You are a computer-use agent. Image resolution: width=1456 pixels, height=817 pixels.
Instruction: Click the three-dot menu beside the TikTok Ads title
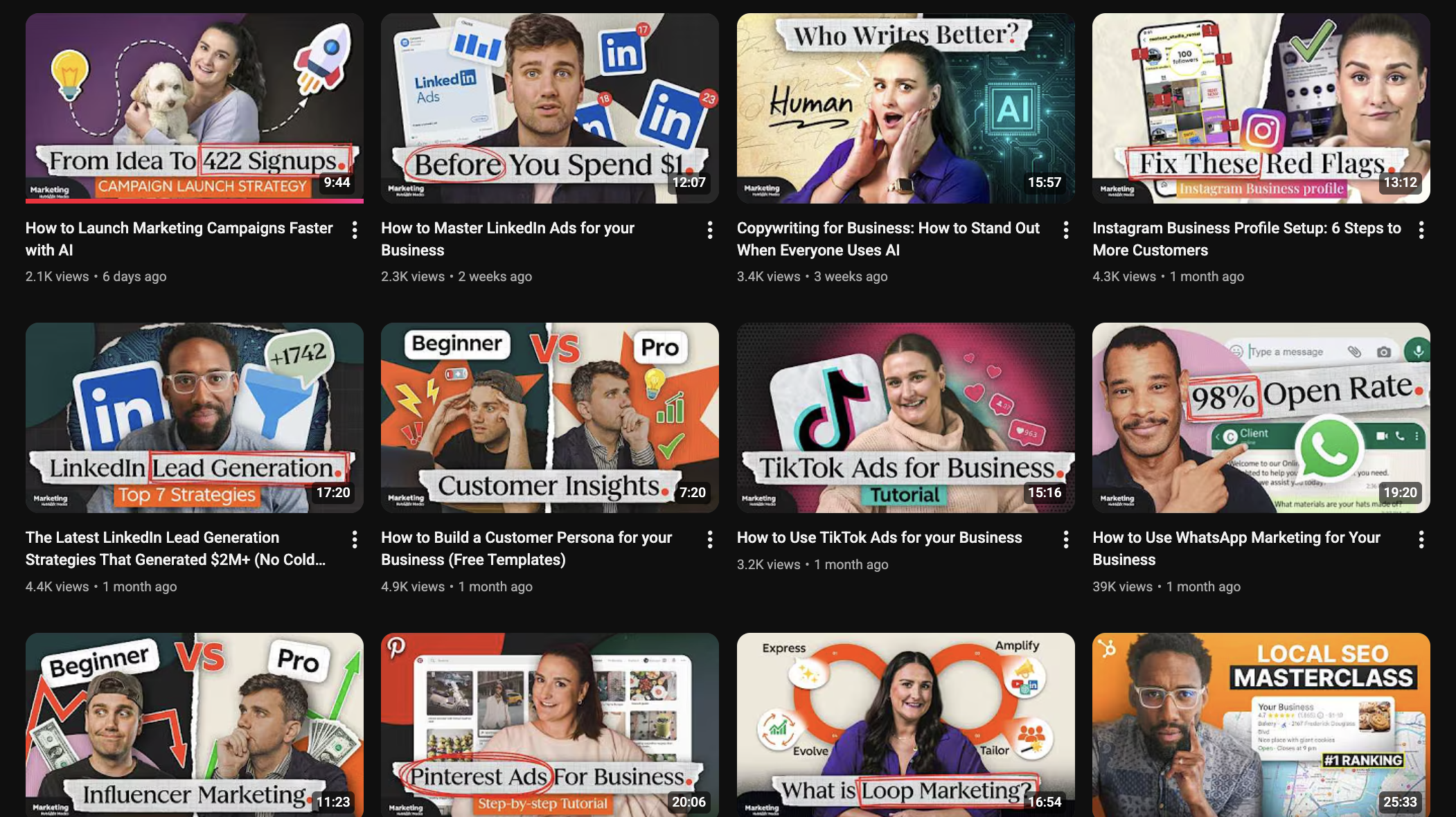point(1065,539)
